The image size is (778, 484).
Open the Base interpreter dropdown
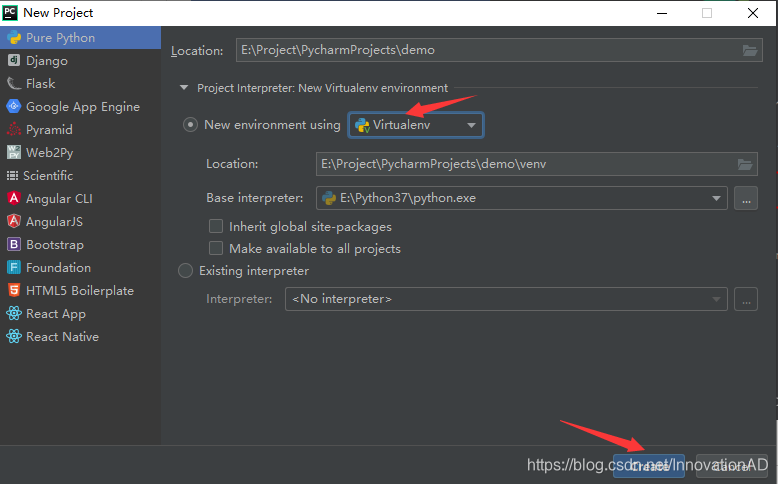(521, 198)
